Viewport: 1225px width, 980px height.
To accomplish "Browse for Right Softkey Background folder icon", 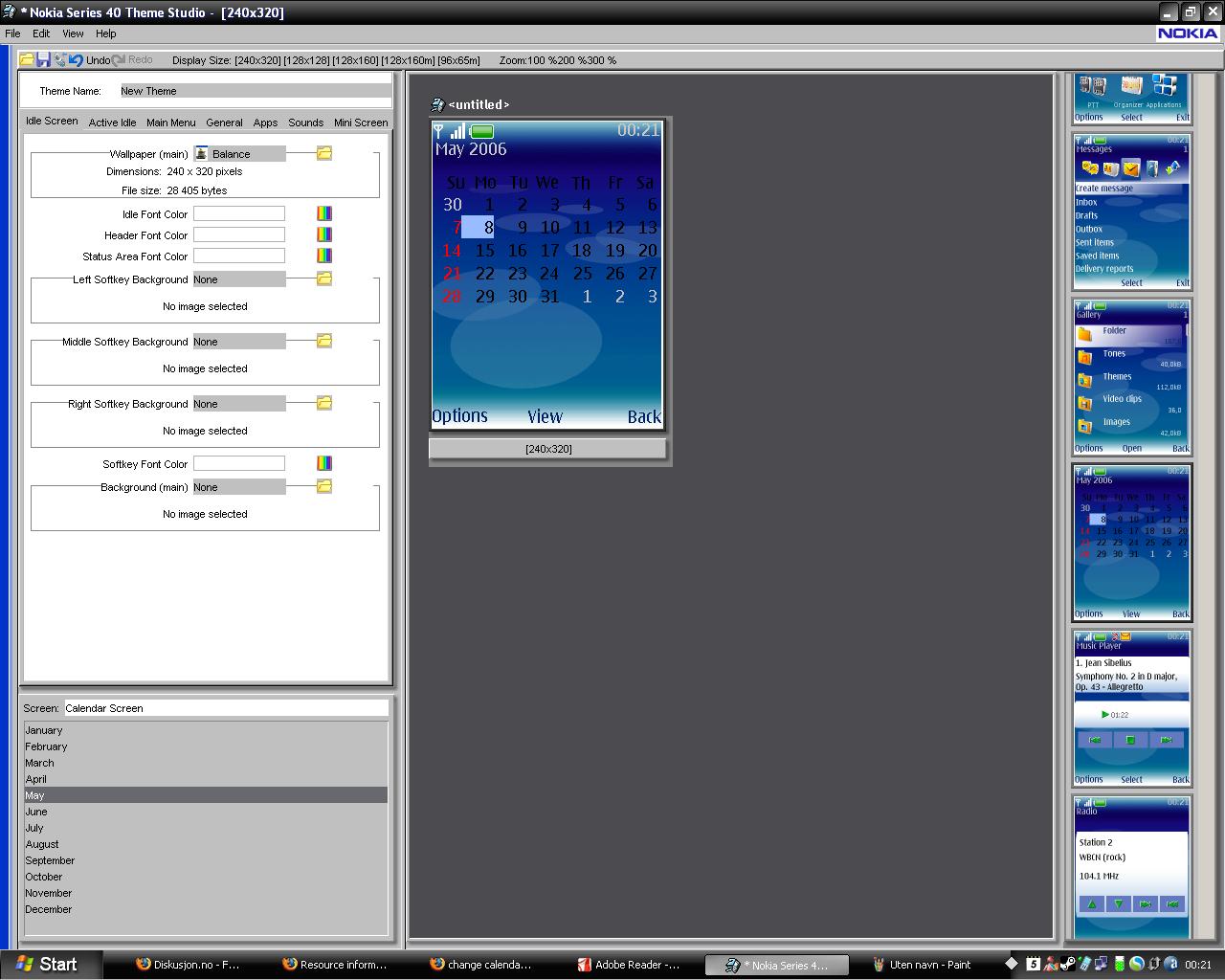I will tap(324, 403).
